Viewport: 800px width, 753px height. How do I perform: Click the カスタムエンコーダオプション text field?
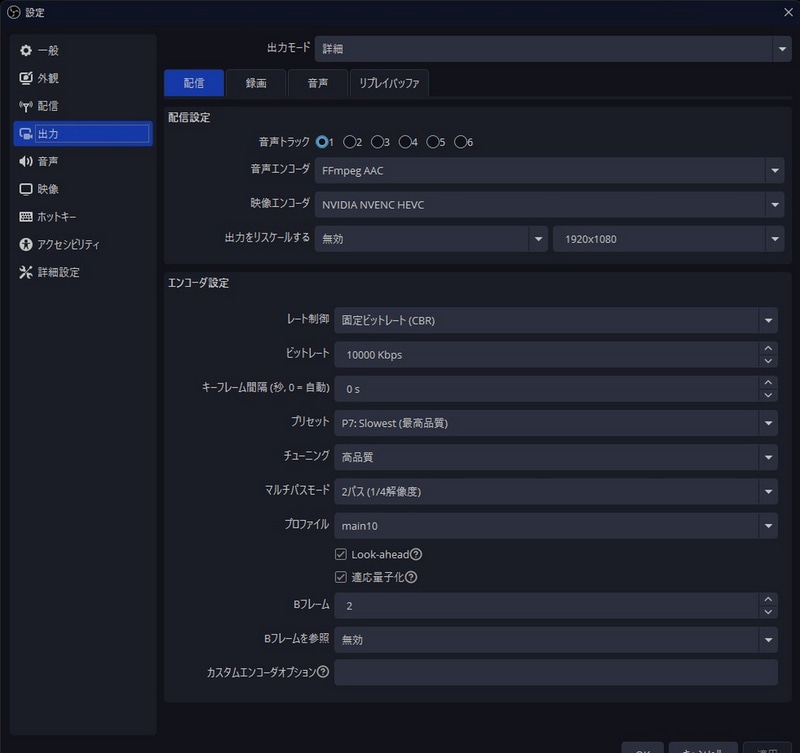(556, 672)
